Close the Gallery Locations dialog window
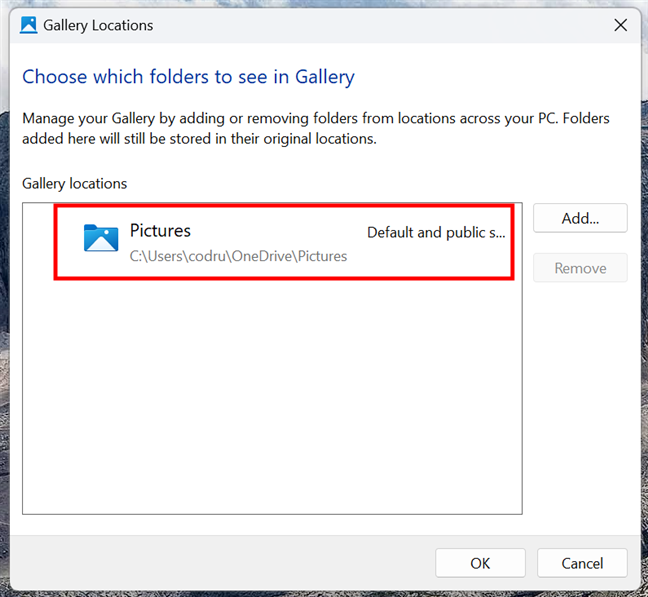The width and height of the screenshot is (648, 597). pos(618,24)
